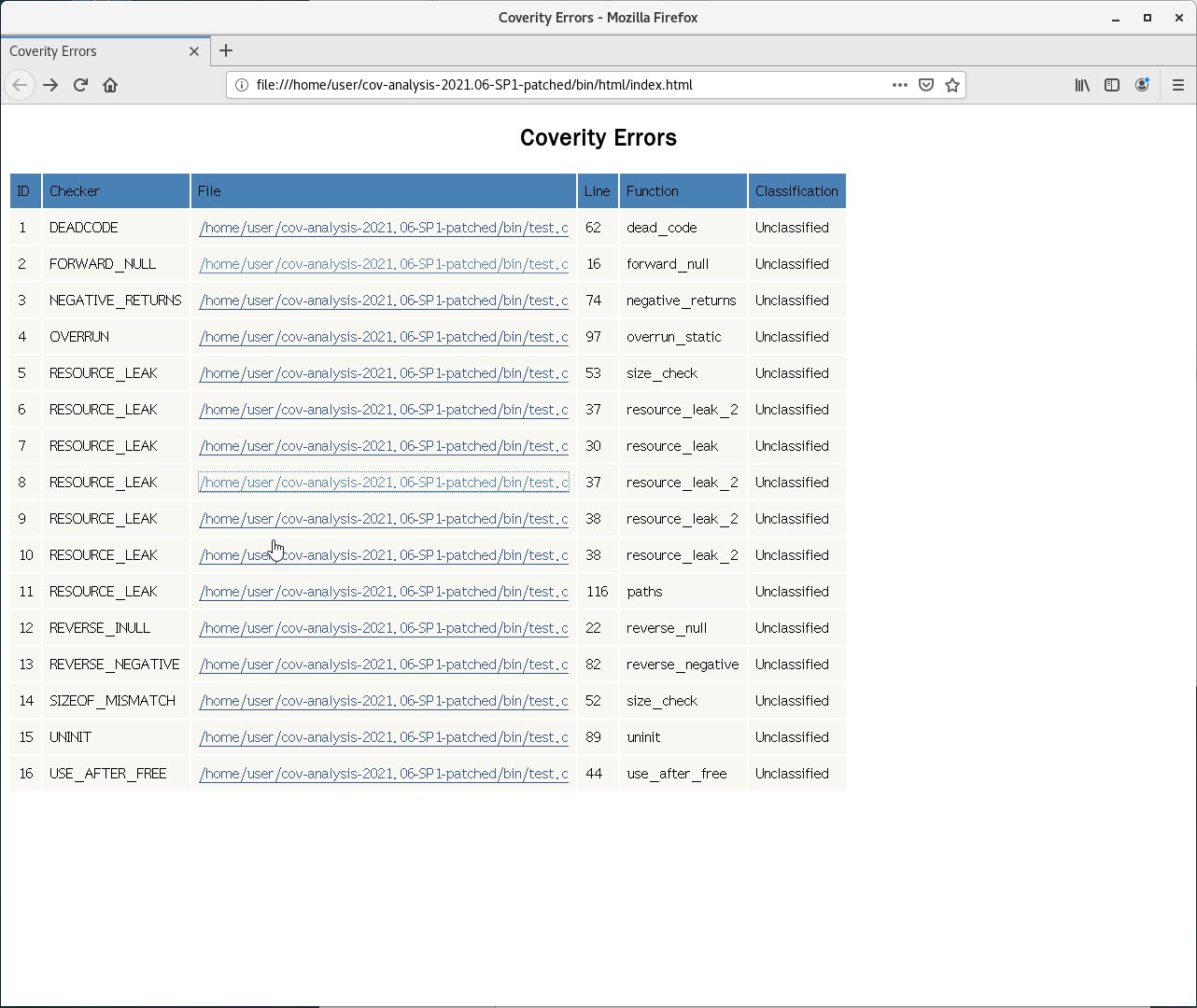The height and width of the screenshot is (1008, 1197).
Task: Open test.c link for REVERSE_NEGATIVE row
Action: pos(384,665)
